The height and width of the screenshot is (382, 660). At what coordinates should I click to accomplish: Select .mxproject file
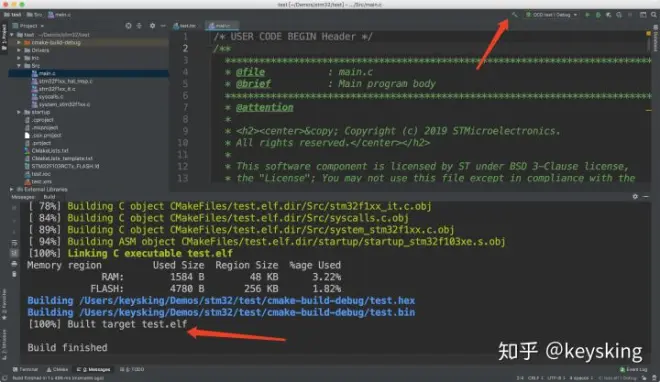click(x=41, y=127)
